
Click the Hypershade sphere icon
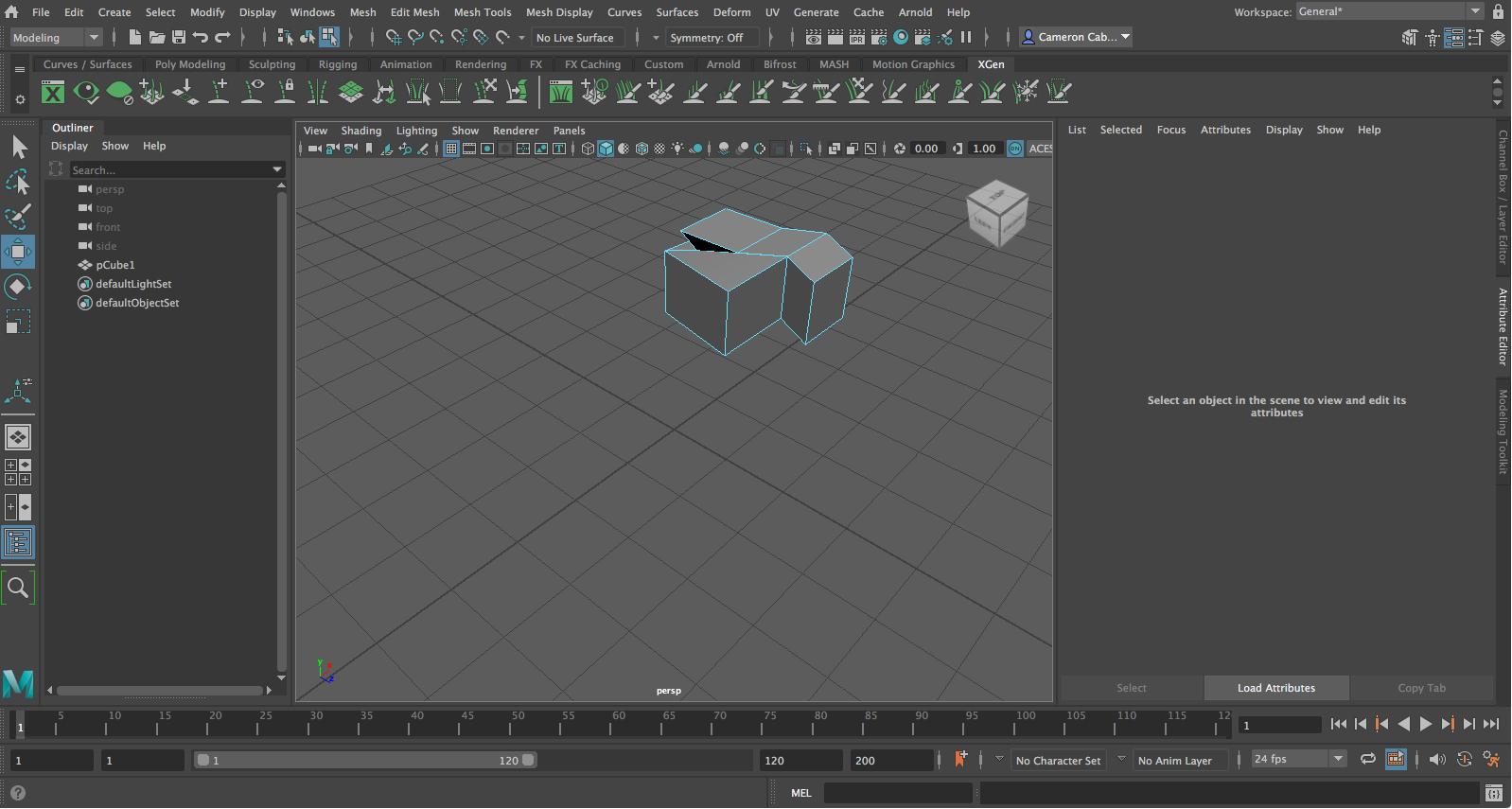click(x=901, y=37)
